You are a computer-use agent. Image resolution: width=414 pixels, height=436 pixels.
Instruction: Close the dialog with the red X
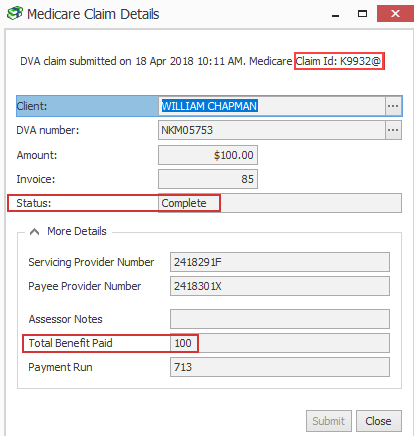[395, 14]
